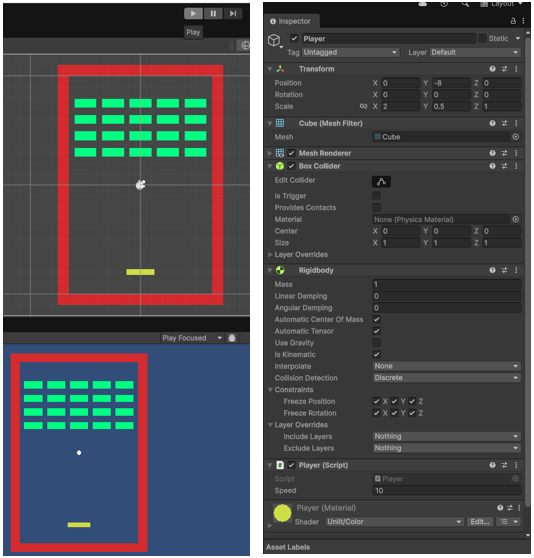The width and height of the screenshot is (534, 558).
Task: Start Play mode with the Play button
Action: pos(193,14)
